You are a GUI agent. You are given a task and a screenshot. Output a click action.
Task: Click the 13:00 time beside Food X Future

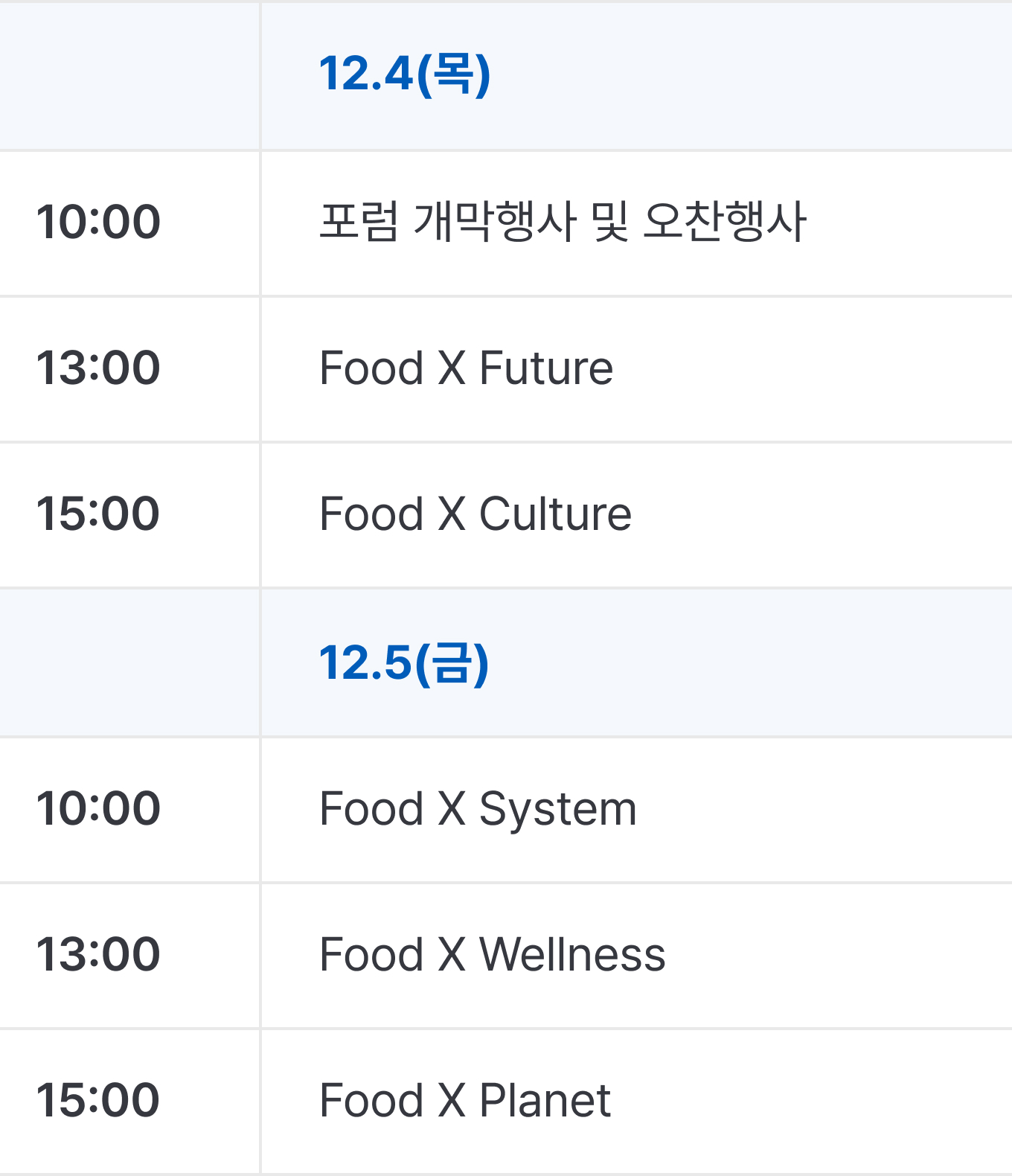pyautogui.click(x=98, y=368)
